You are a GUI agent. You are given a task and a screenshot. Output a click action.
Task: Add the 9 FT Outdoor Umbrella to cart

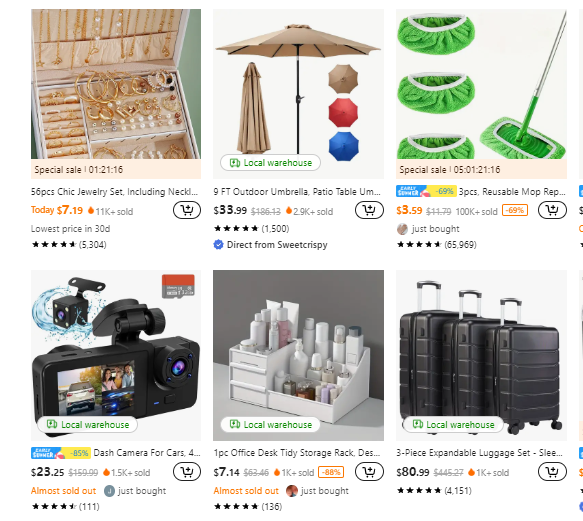click(x=369, y=210)
